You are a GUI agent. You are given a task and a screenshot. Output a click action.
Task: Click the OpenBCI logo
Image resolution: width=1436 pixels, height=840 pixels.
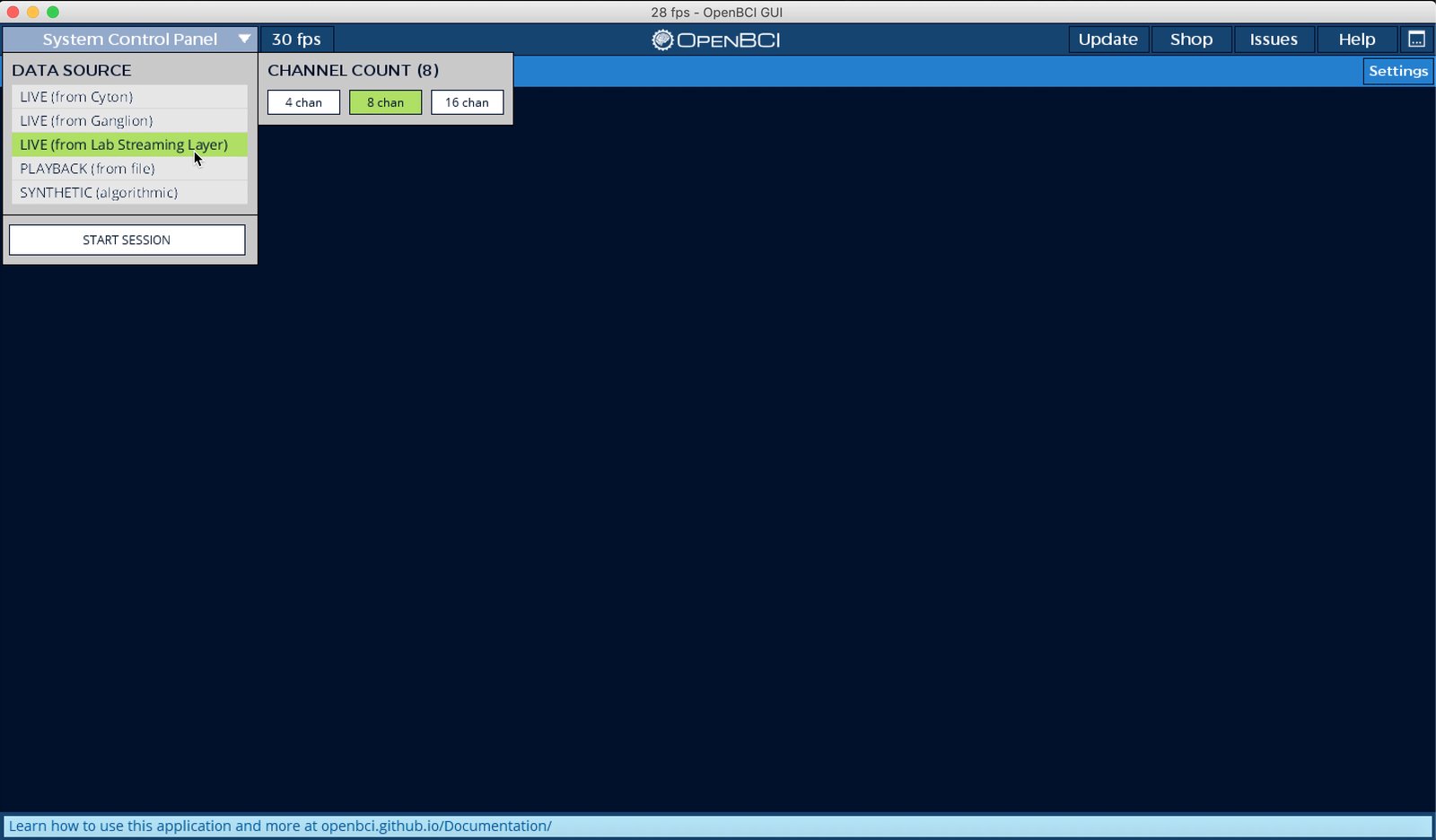pos(715,39)
